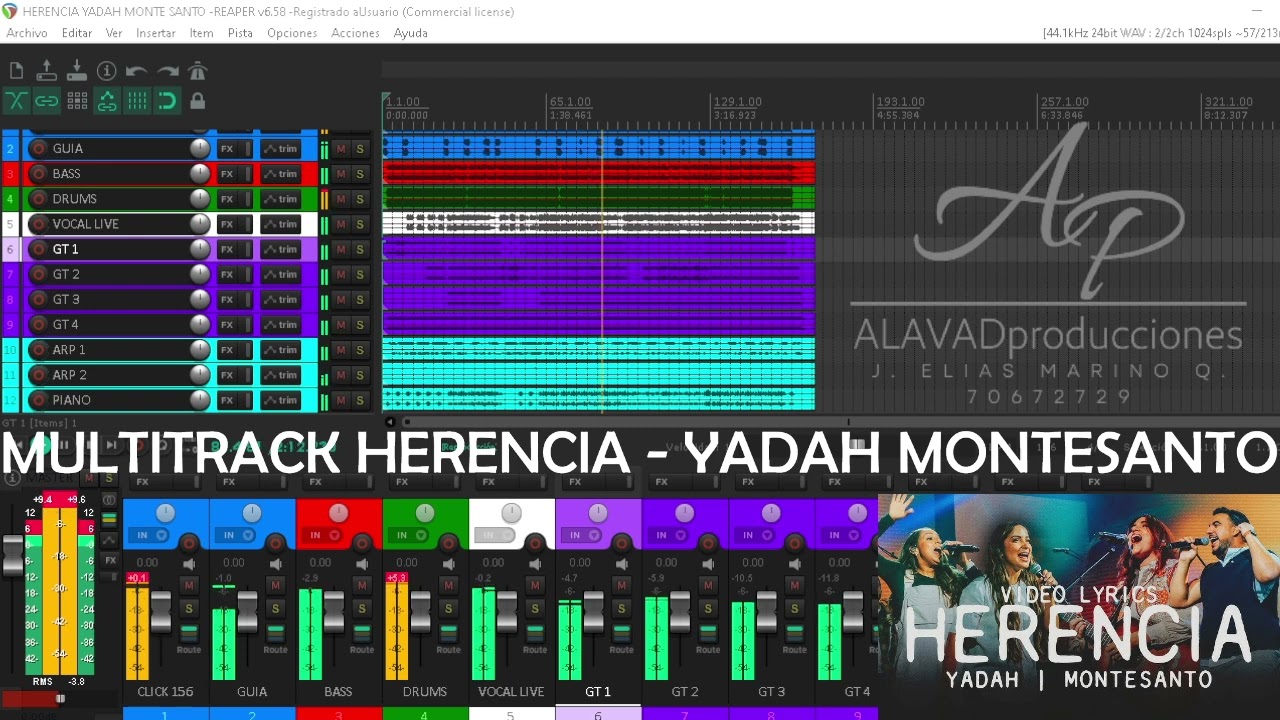Open FX chain for GT 2 track
Viewport: 1280px width, 720px height.
227,274
